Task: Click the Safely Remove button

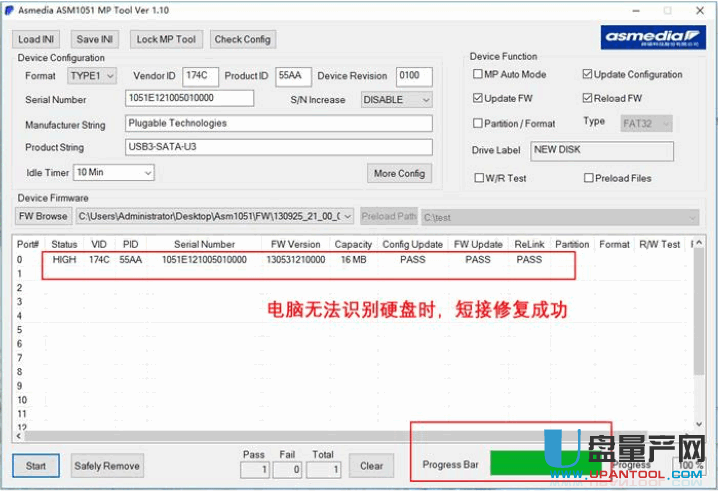Action: (107, 465)
